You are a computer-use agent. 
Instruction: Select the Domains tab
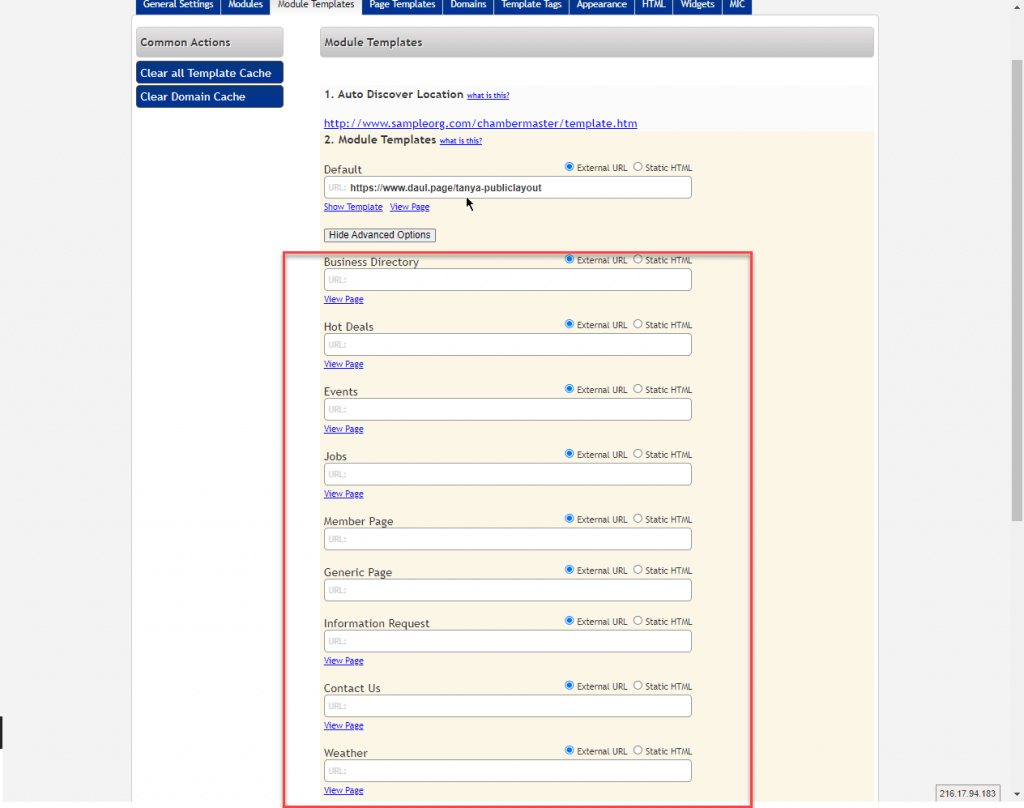(x=468, y=6)
